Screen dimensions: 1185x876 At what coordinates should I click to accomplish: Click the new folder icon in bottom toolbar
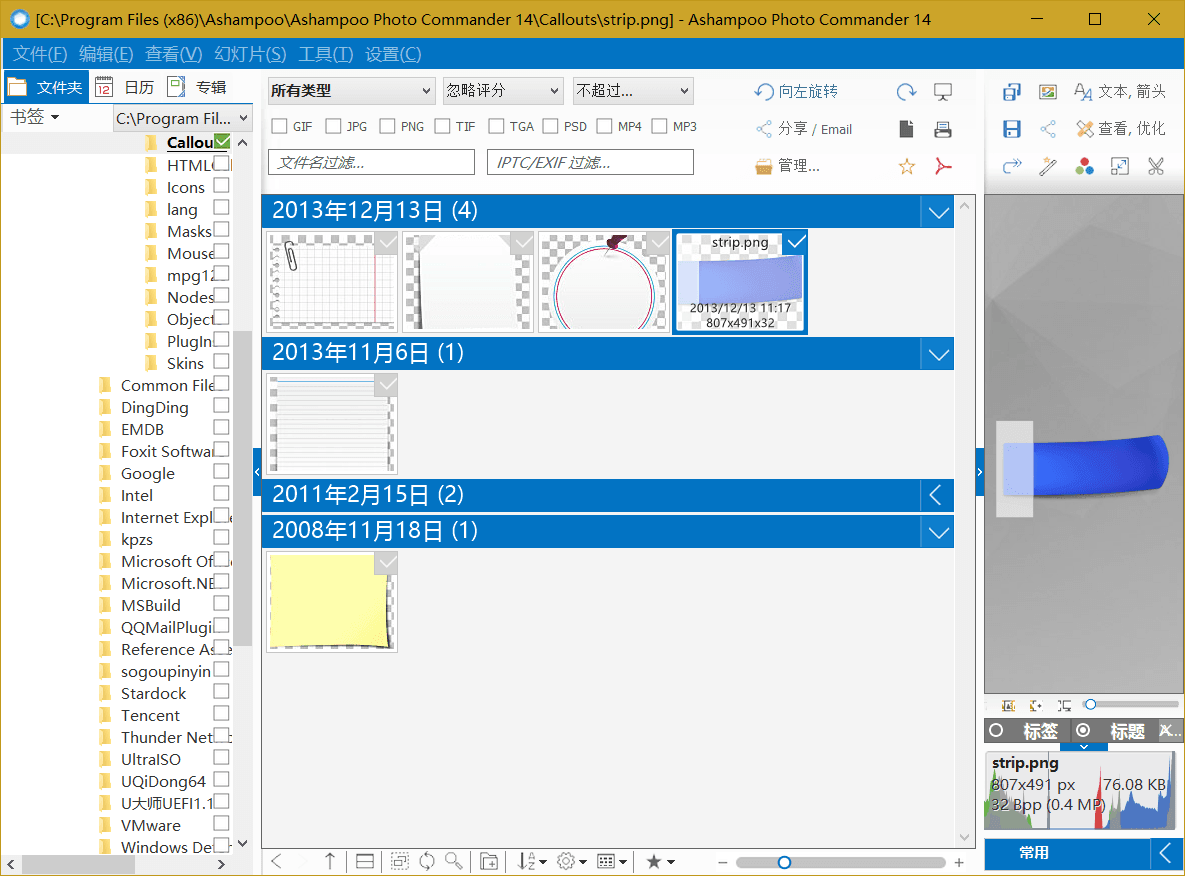coord(489,861)
